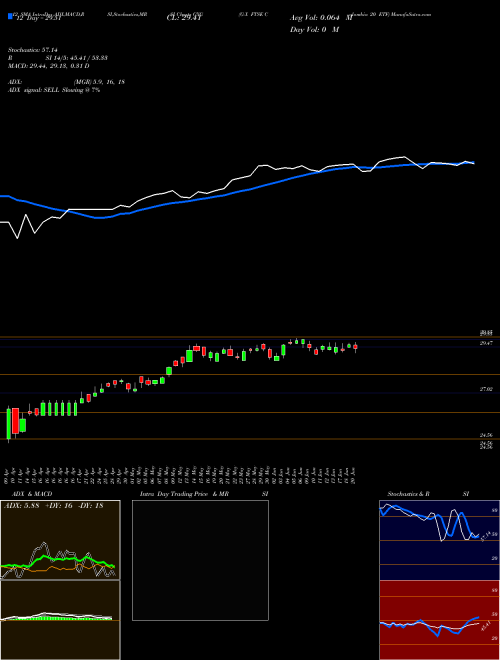
Task: Click the 'ADX signal: SELL Slowing @ 7%' text
Action: [x=54, y=90]
